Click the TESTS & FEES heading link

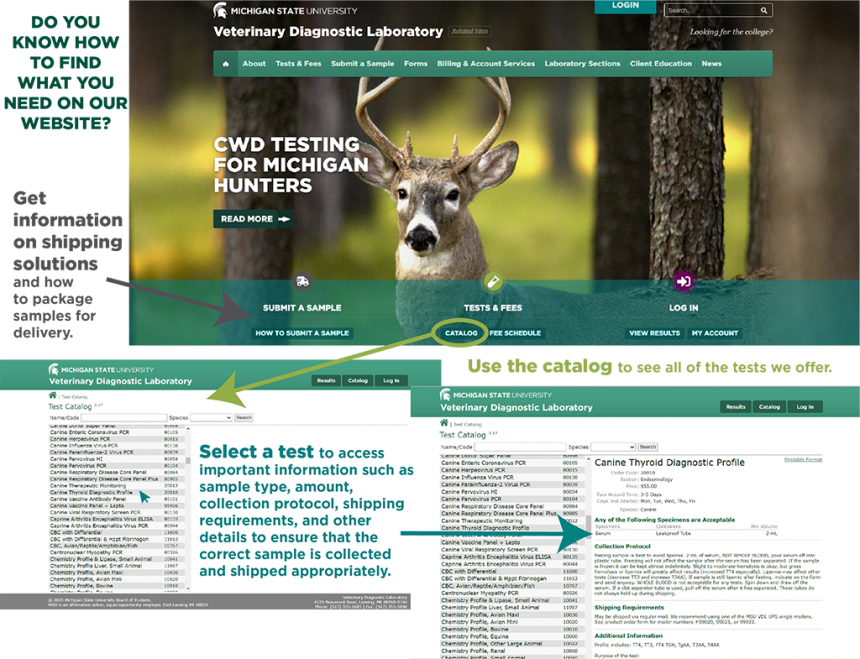(493, 308)
